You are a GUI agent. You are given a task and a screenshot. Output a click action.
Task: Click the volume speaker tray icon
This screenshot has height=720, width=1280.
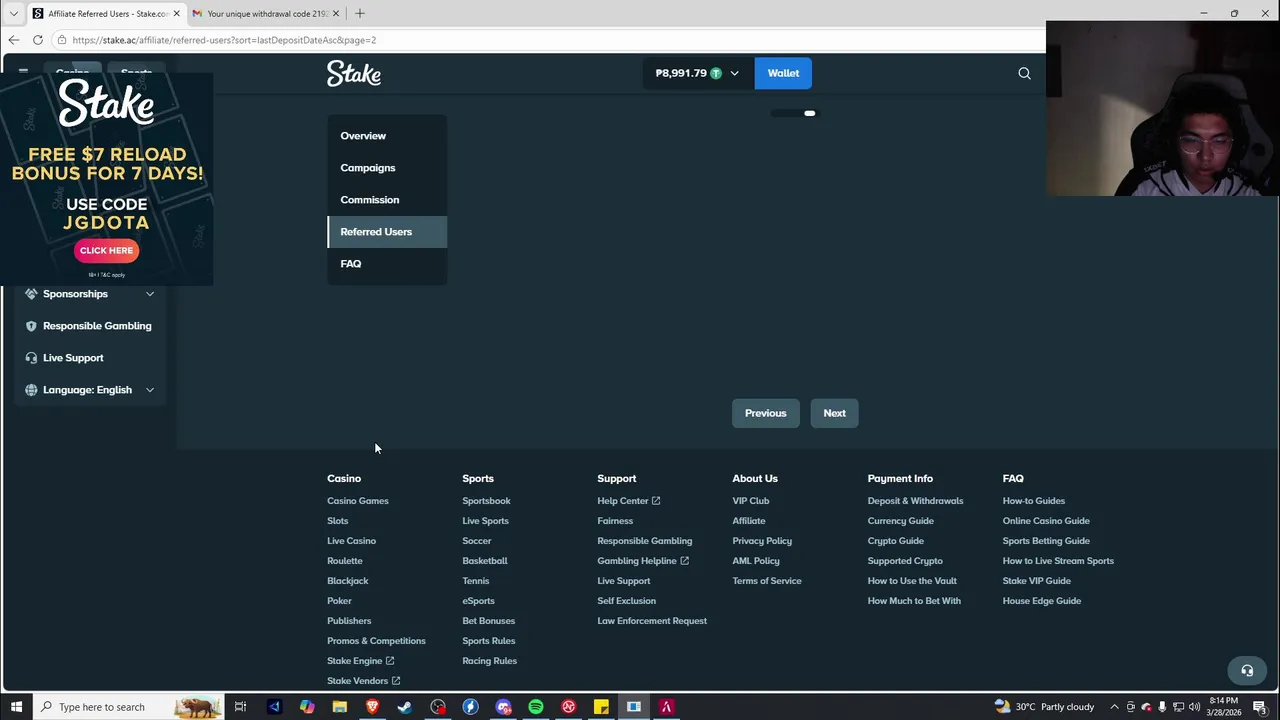1194,707
